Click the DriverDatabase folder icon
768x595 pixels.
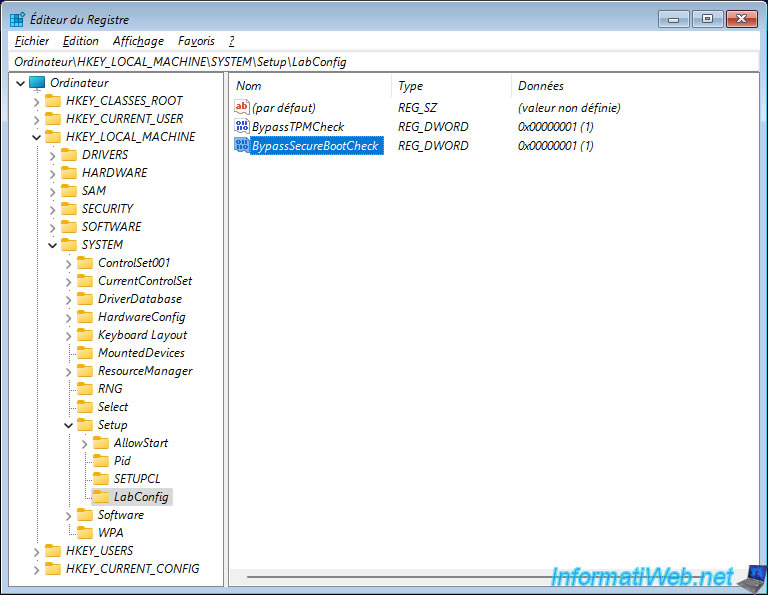(x=85, y=299)
